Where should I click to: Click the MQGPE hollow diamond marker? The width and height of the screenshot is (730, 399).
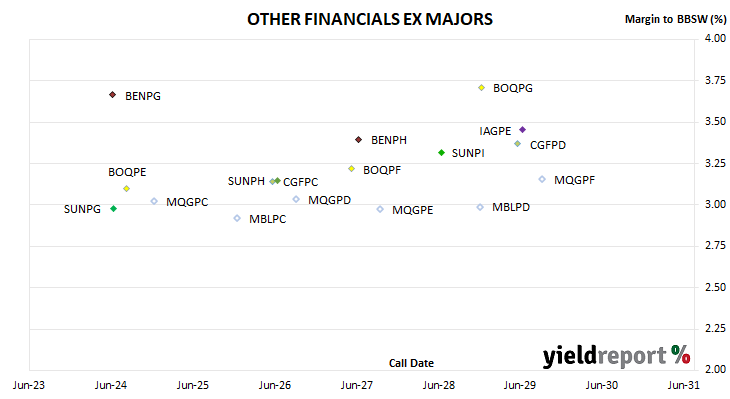point(380,210)
